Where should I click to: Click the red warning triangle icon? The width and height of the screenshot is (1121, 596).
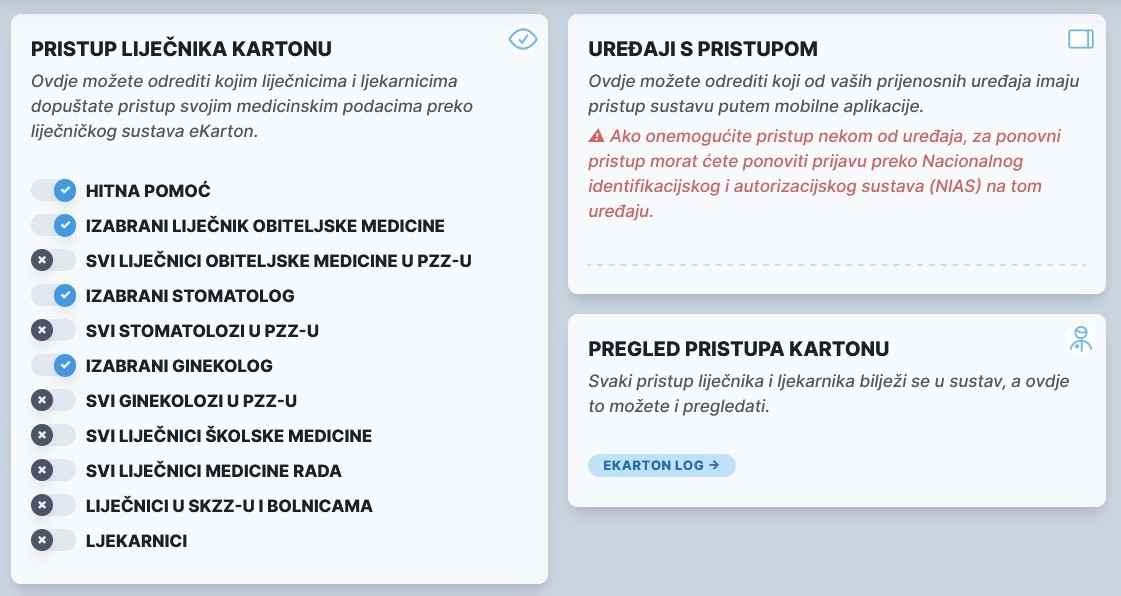pos(597,136)
